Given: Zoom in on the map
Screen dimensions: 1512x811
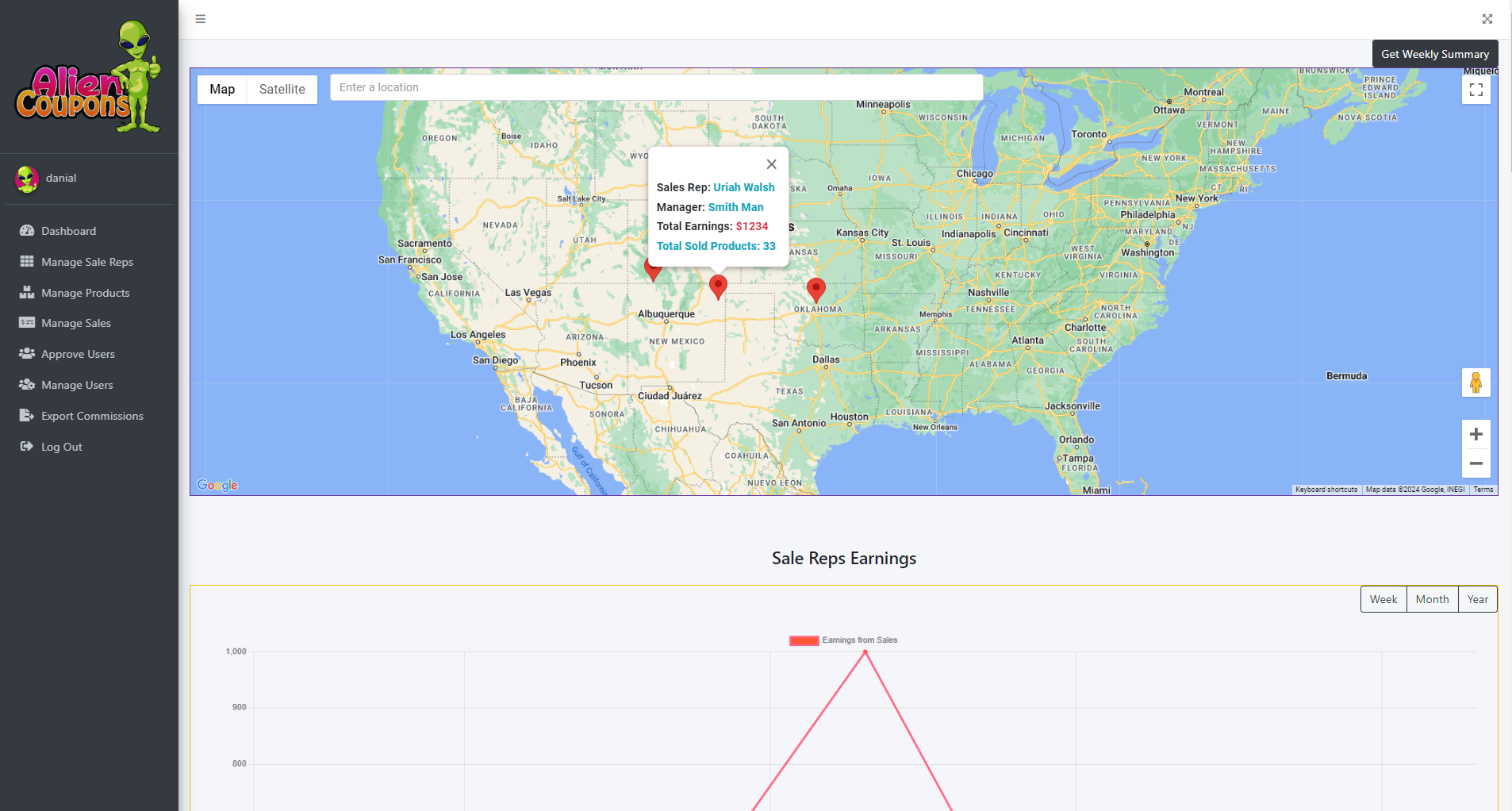Looking at the screenshot, I should [1476, 434].
